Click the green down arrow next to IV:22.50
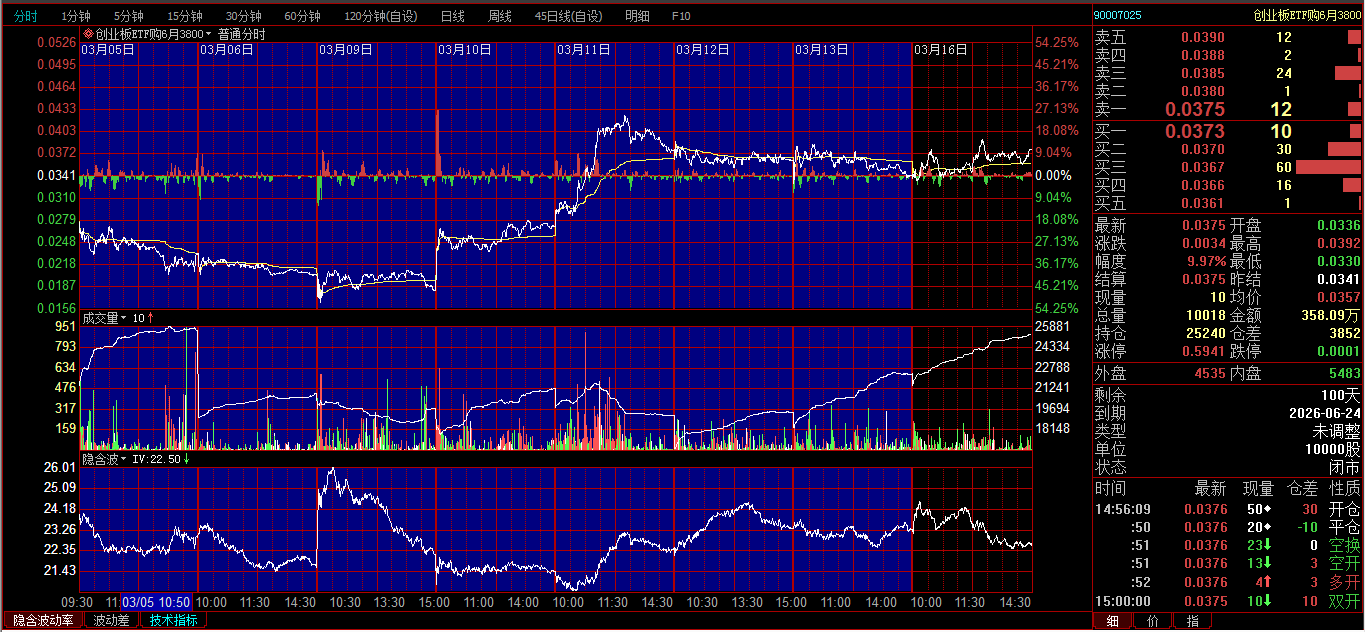Screen dimensions: 1365x632 point(186,459)
